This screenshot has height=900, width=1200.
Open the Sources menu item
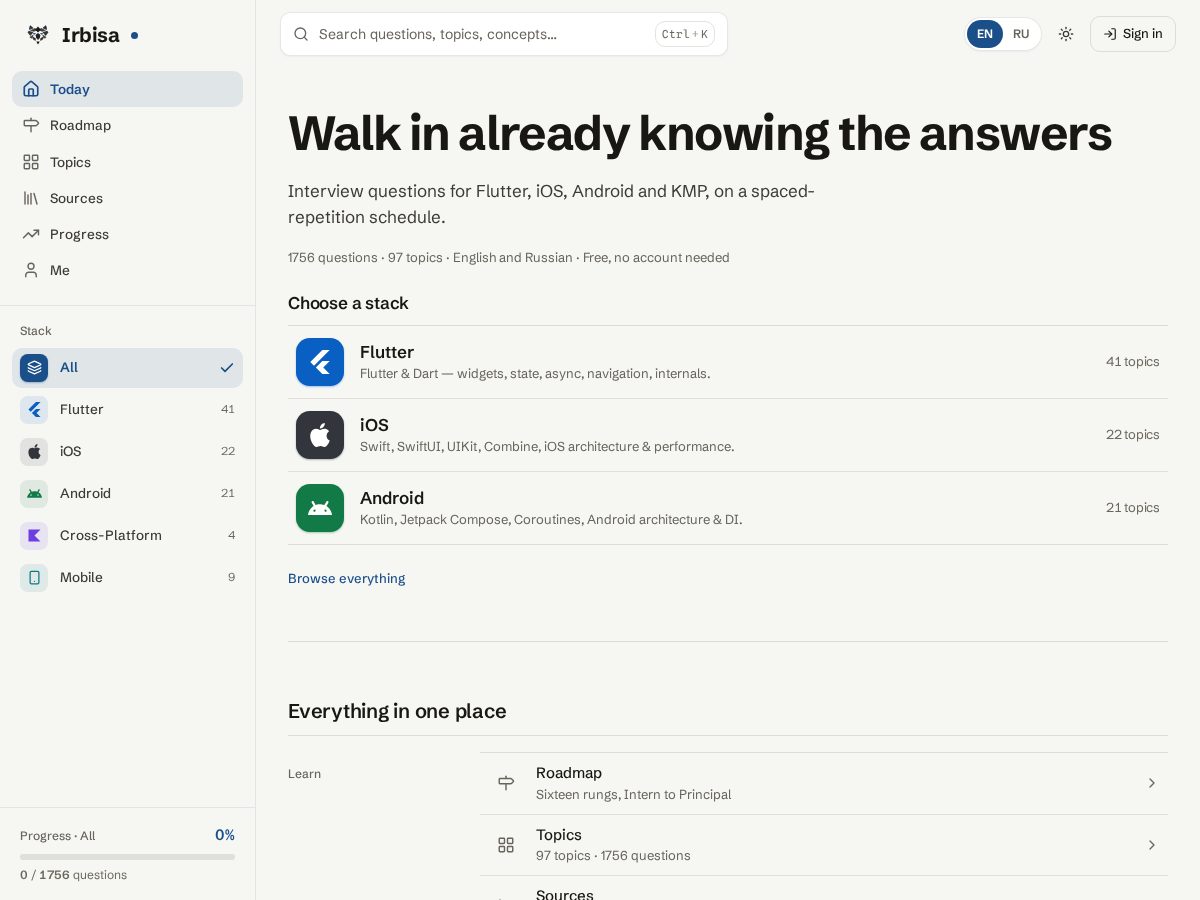(127, 198)
